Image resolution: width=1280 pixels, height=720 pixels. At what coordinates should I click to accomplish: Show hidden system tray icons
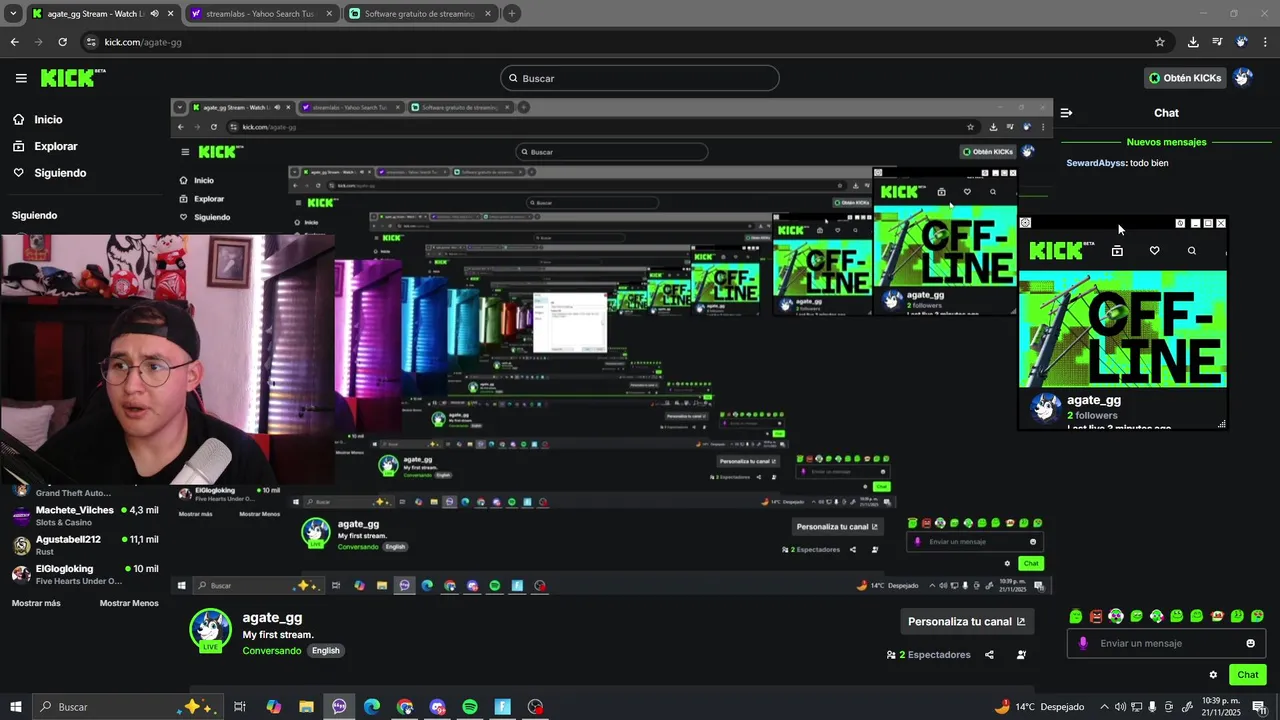coord(1104,707)
